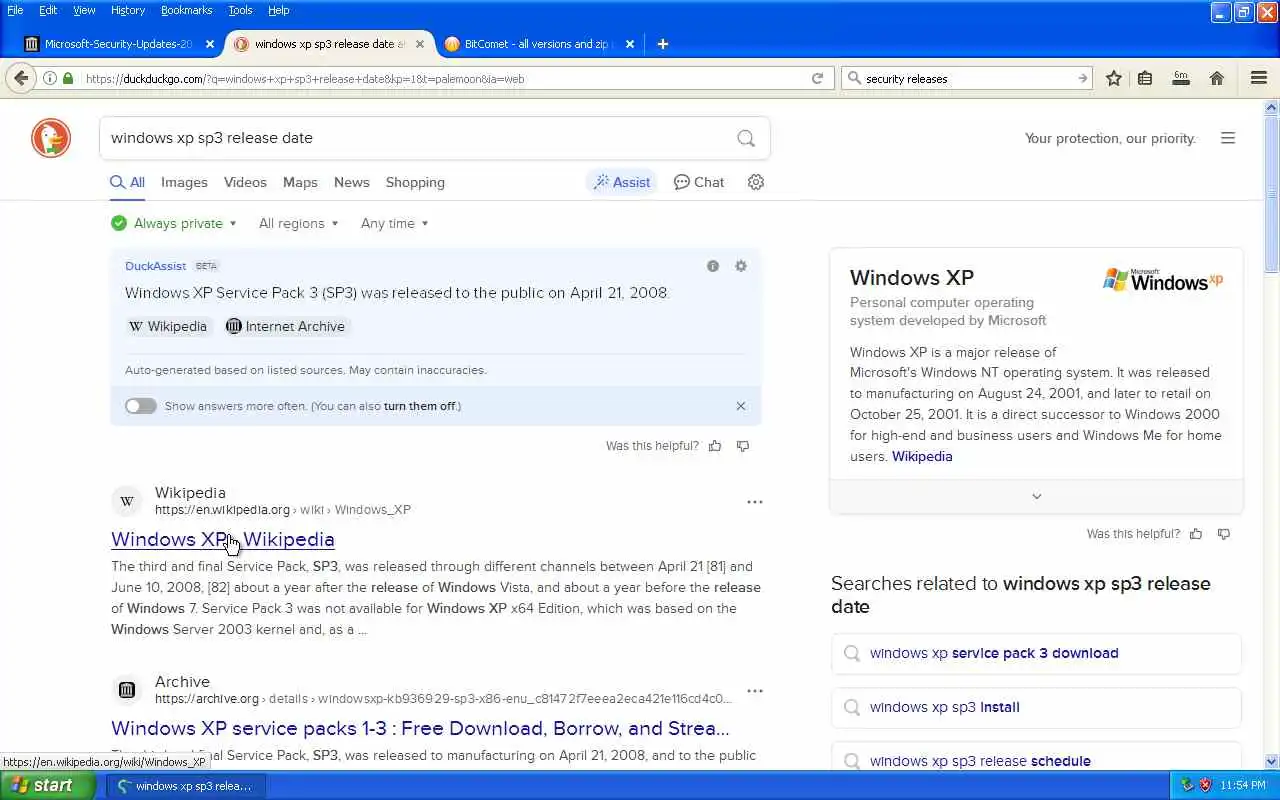Click the DuckAssist info icon

click(x=713, y=266)
